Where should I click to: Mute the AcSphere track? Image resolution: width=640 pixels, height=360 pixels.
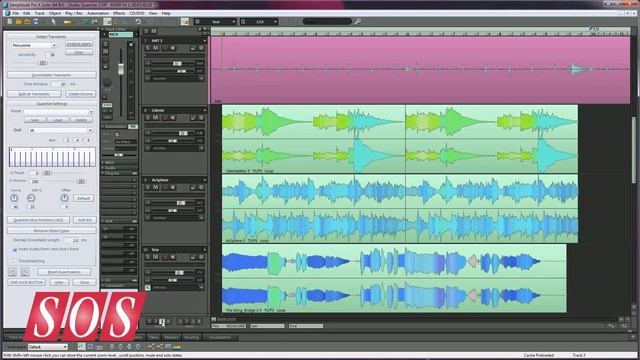pyautogui.click(x=155, y=187)
